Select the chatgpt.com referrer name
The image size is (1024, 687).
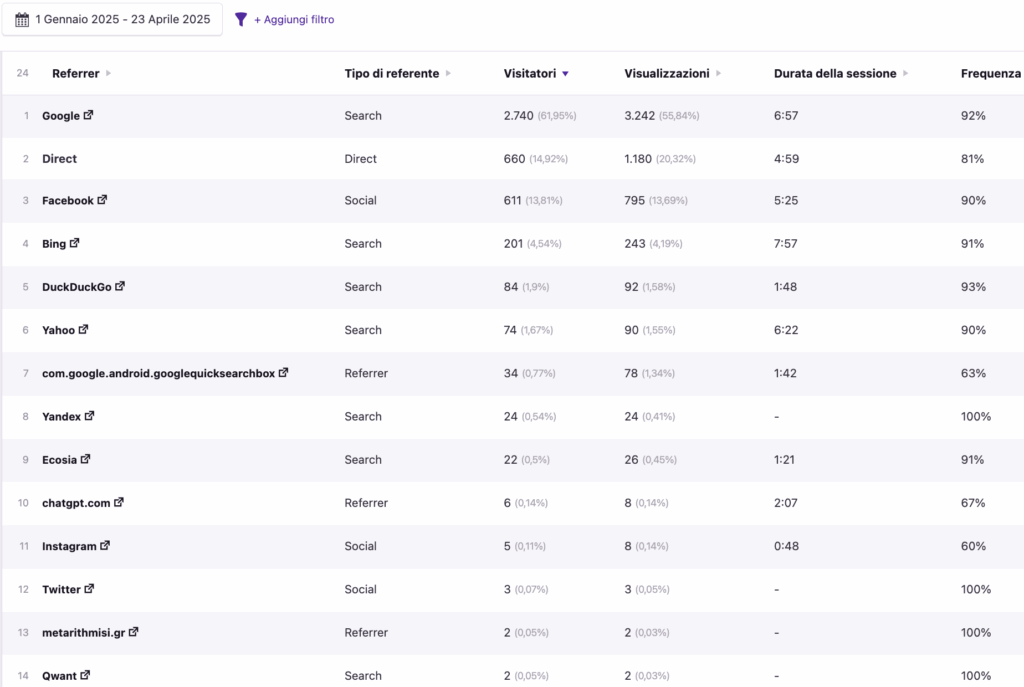pyautogui.click(x=76, y=503)
